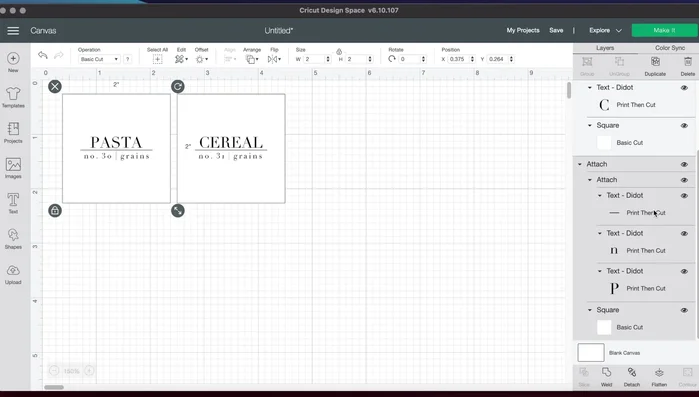Flatten the selected layers

(x=659, y=377)
